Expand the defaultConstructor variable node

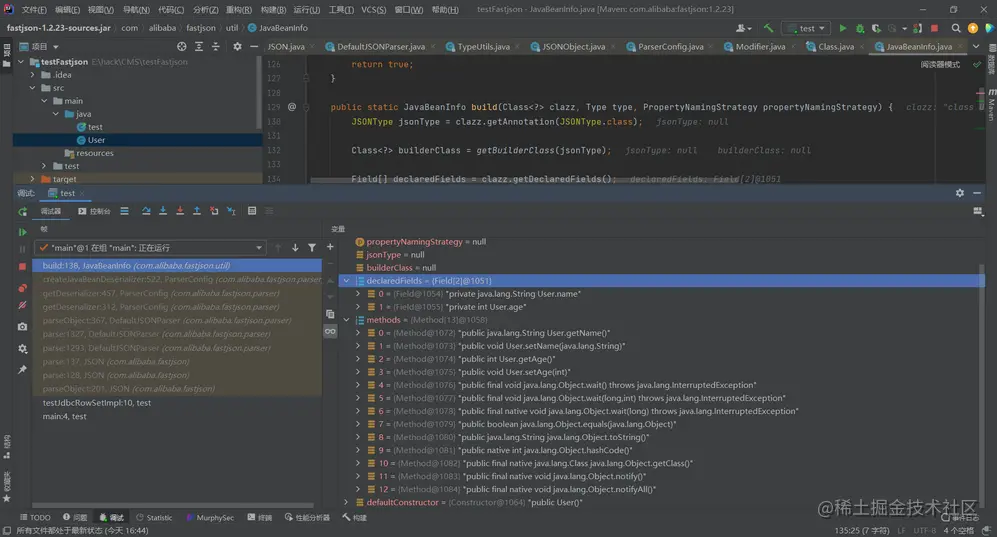[347, 502]
